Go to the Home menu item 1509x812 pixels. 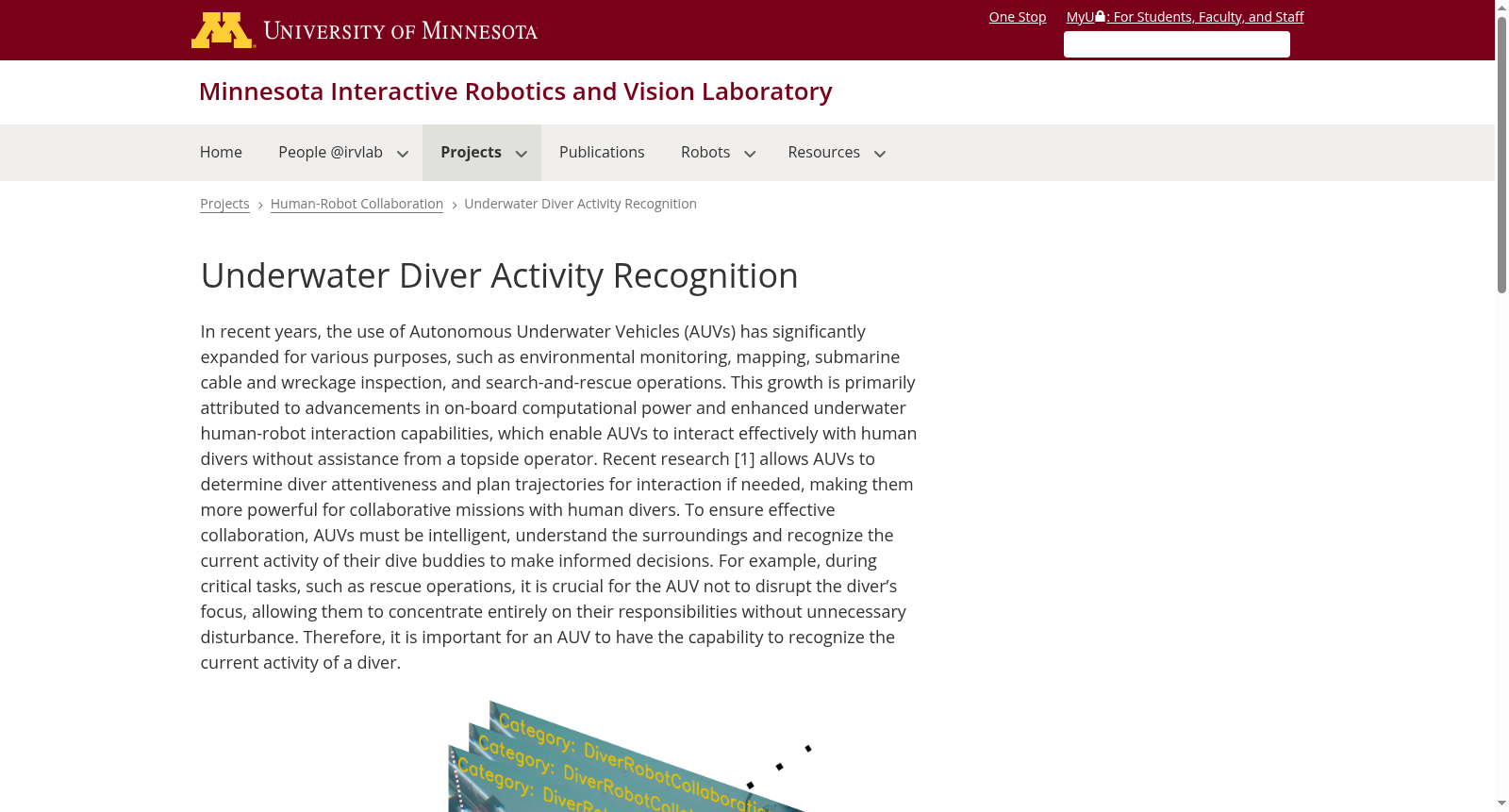pos(221,153)
